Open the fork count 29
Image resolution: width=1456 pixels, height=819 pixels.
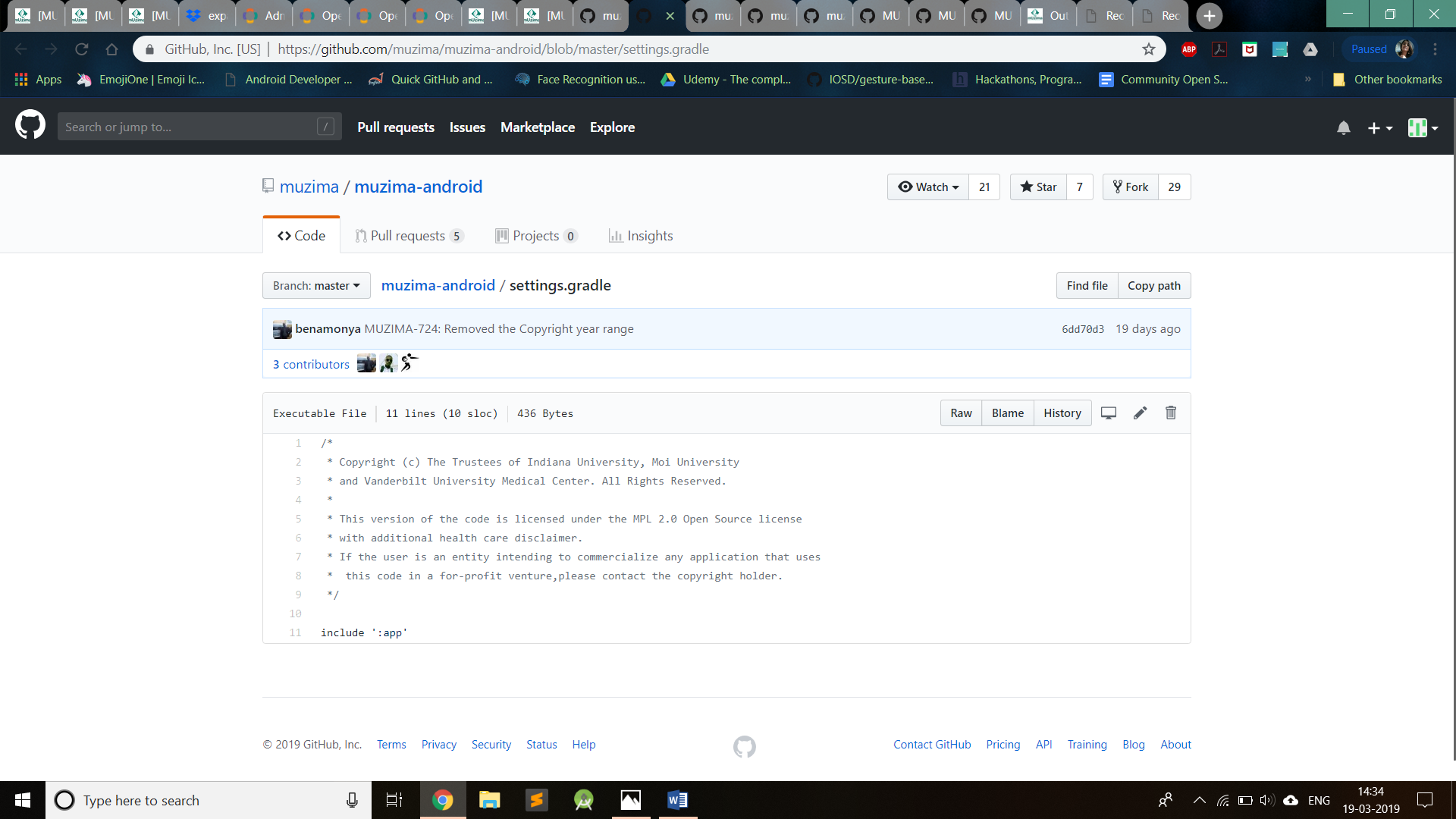pyautogui.click(x=1174, y=187)
